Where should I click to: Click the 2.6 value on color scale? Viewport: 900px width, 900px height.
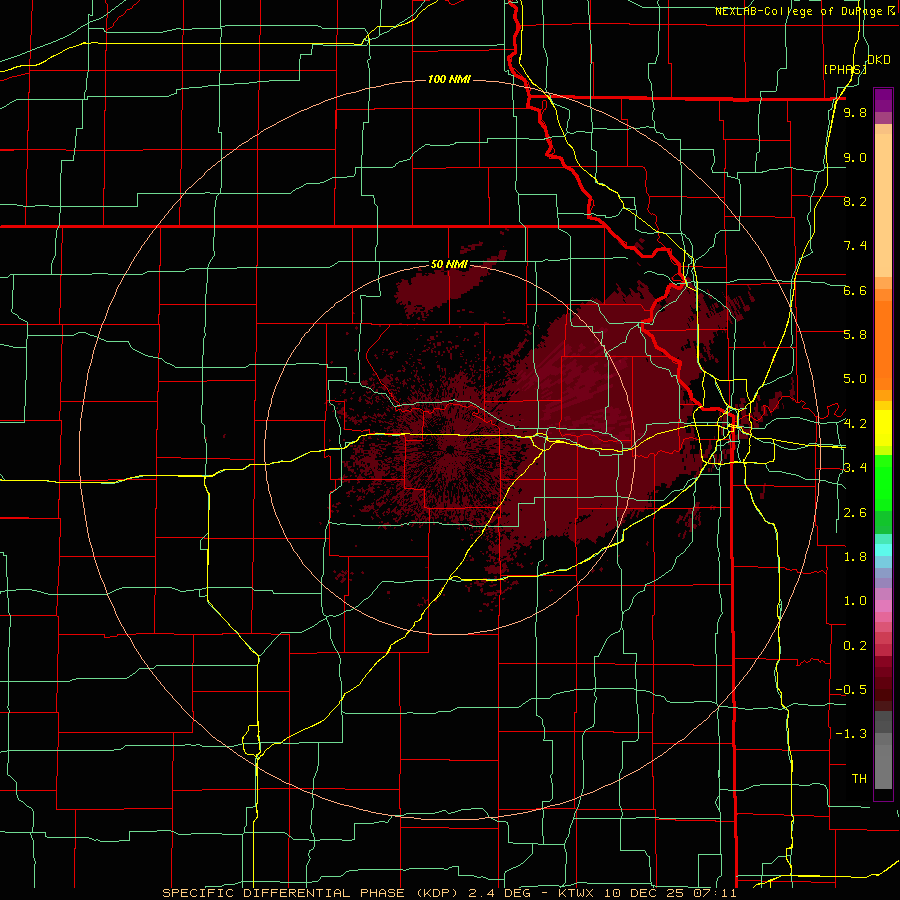click(855, 513)
